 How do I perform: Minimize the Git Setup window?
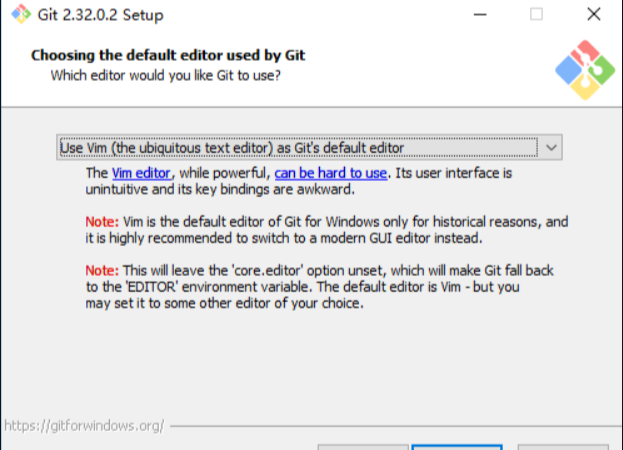point(480,15)
